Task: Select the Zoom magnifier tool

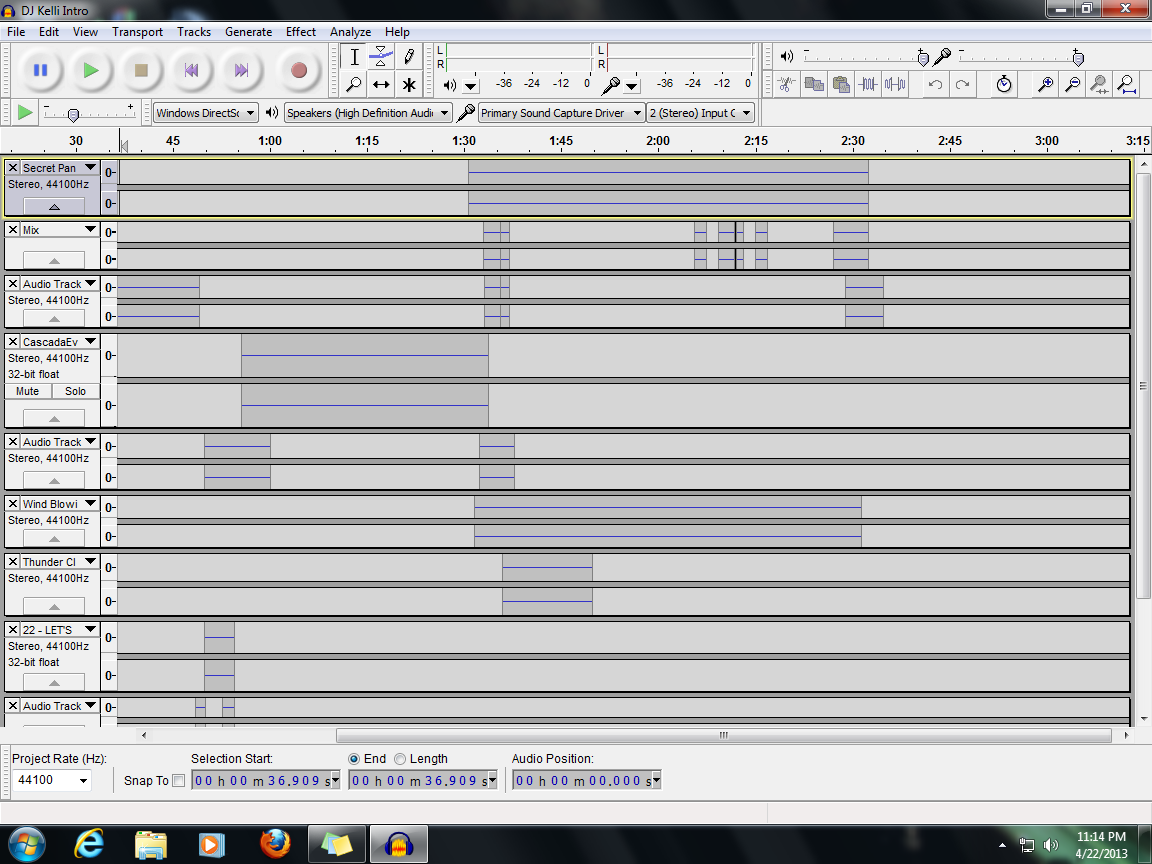Action: [354, 84]
